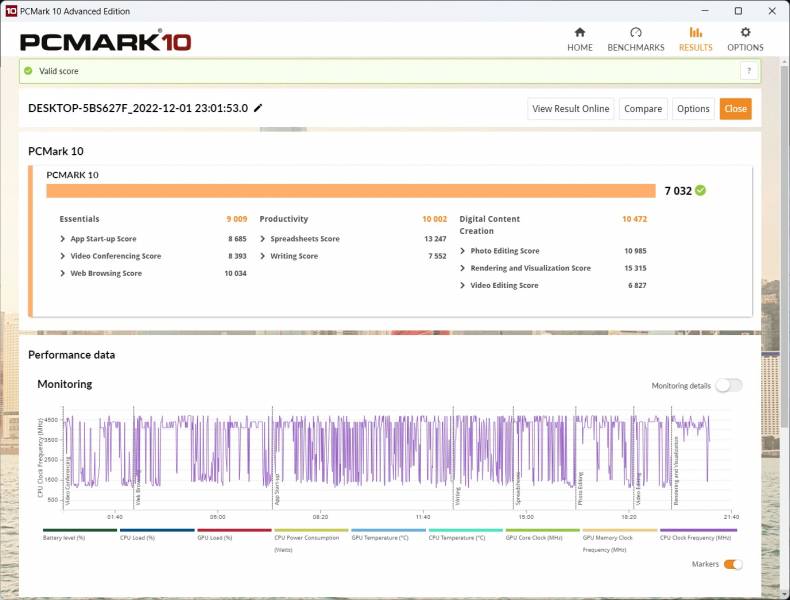Click the Photo Editing marker on chart

click(580, 489)
